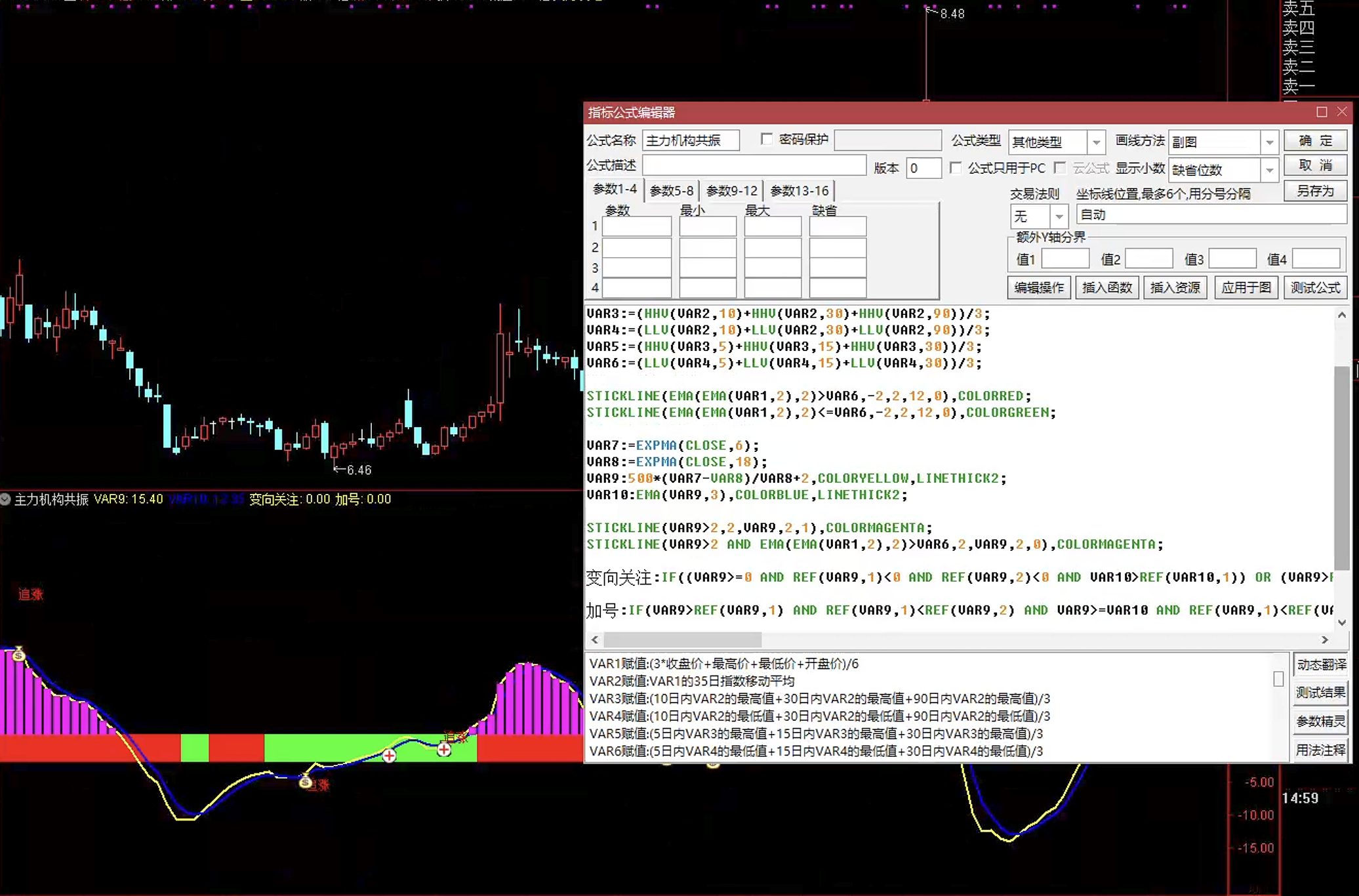Click the 取消 button
This screenshot has height=896, width=1359.
(x=1315, y=165)
